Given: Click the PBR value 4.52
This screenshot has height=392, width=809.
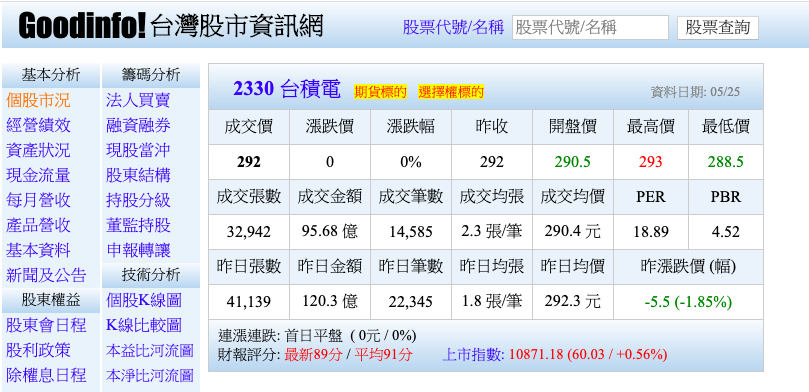Looking at the screenshot, I should [x=725, y=232].
